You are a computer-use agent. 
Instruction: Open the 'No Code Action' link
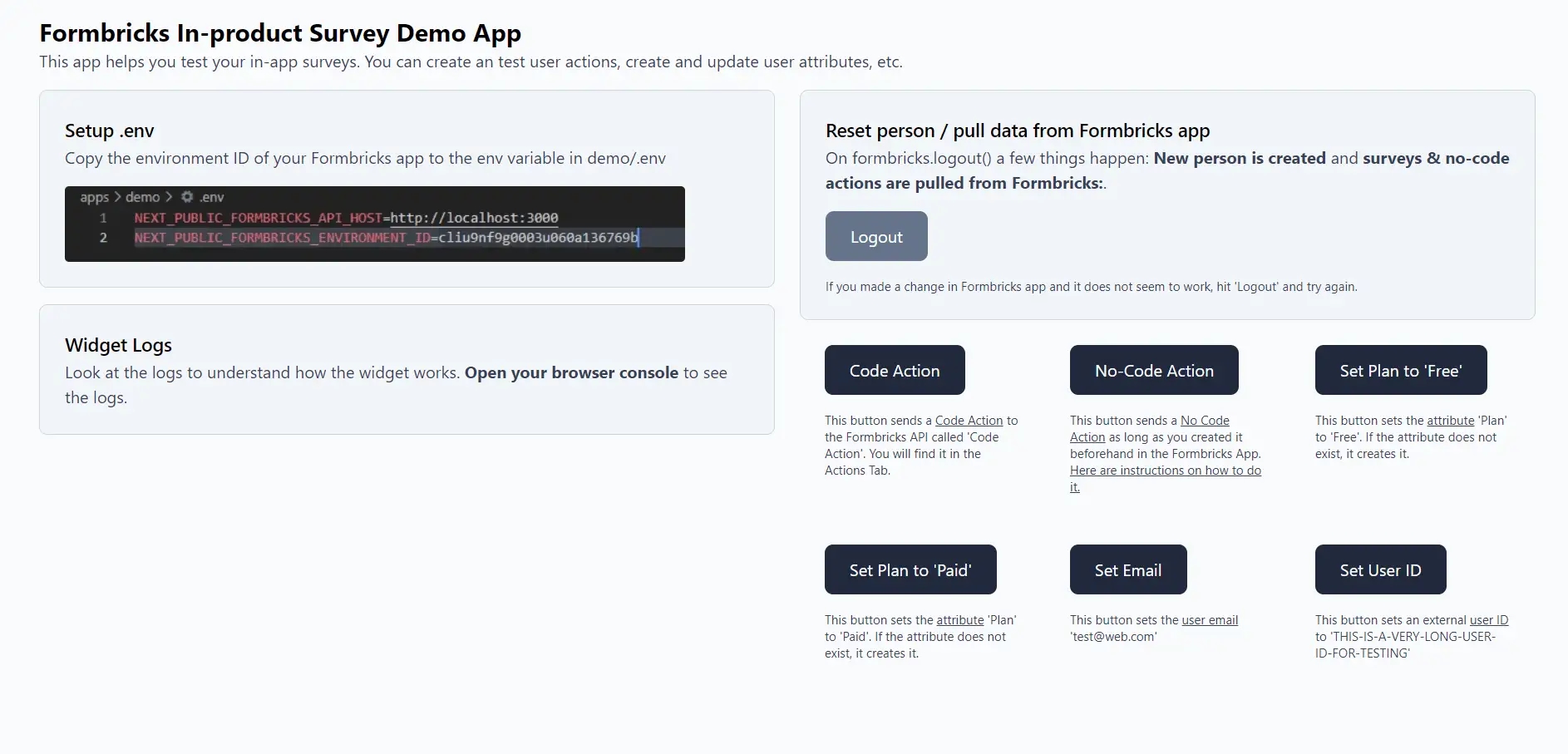click(x=1205, y=421)
